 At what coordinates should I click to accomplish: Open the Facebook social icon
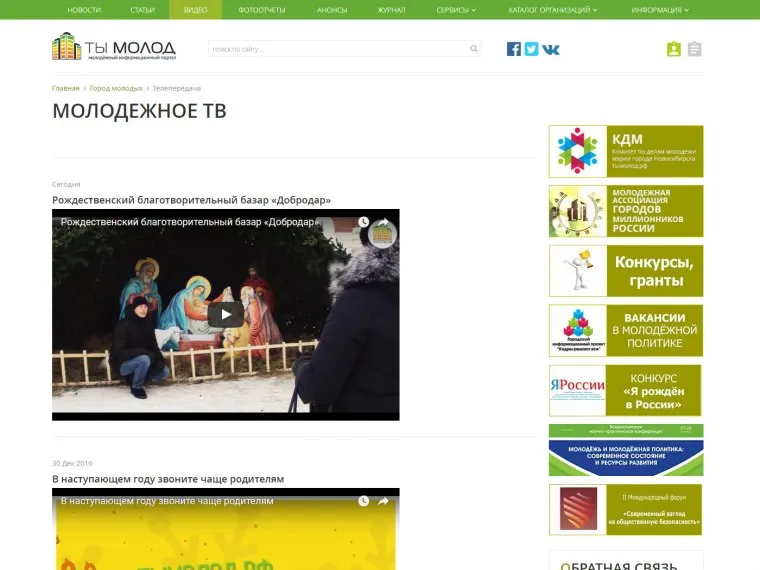pos(514,49)
